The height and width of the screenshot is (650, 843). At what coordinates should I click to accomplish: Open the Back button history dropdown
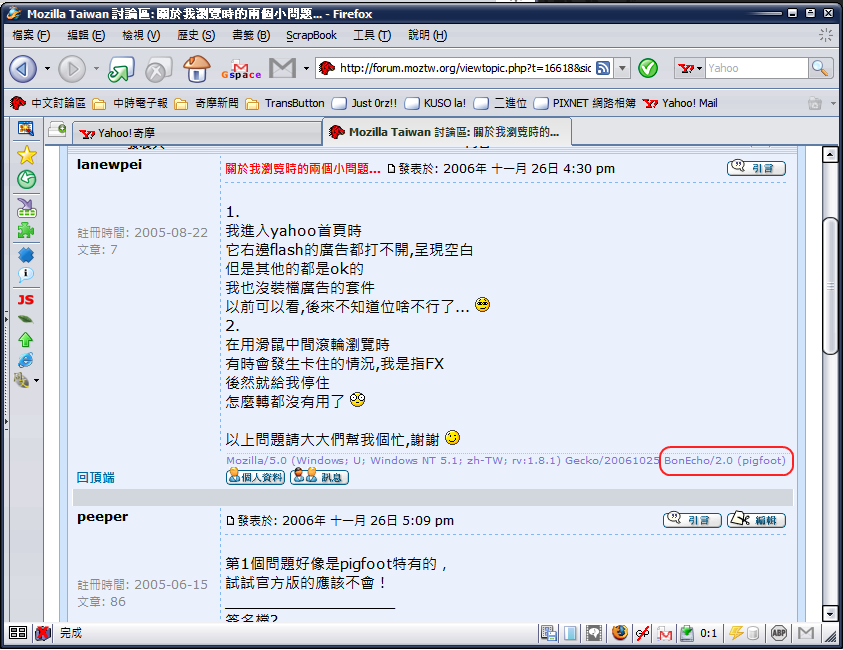click(x=47, y=69)
